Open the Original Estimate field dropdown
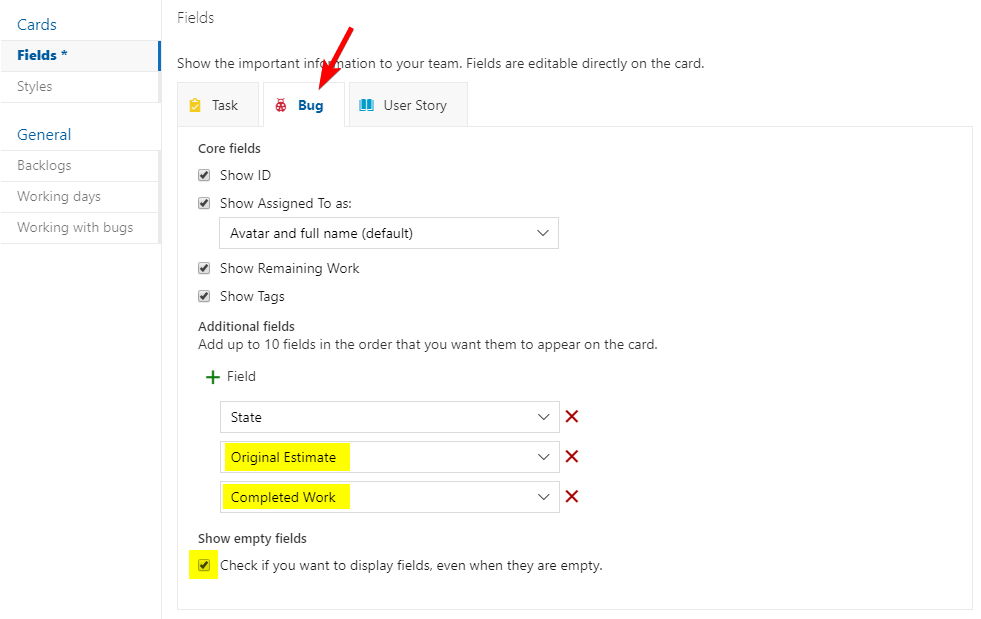The image size is (981, 619). pos(544,456)
